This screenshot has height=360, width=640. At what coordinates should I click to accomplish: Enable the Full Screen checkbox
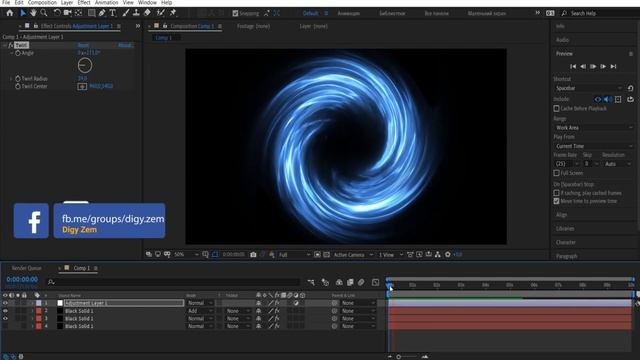(x=556, y=173)
